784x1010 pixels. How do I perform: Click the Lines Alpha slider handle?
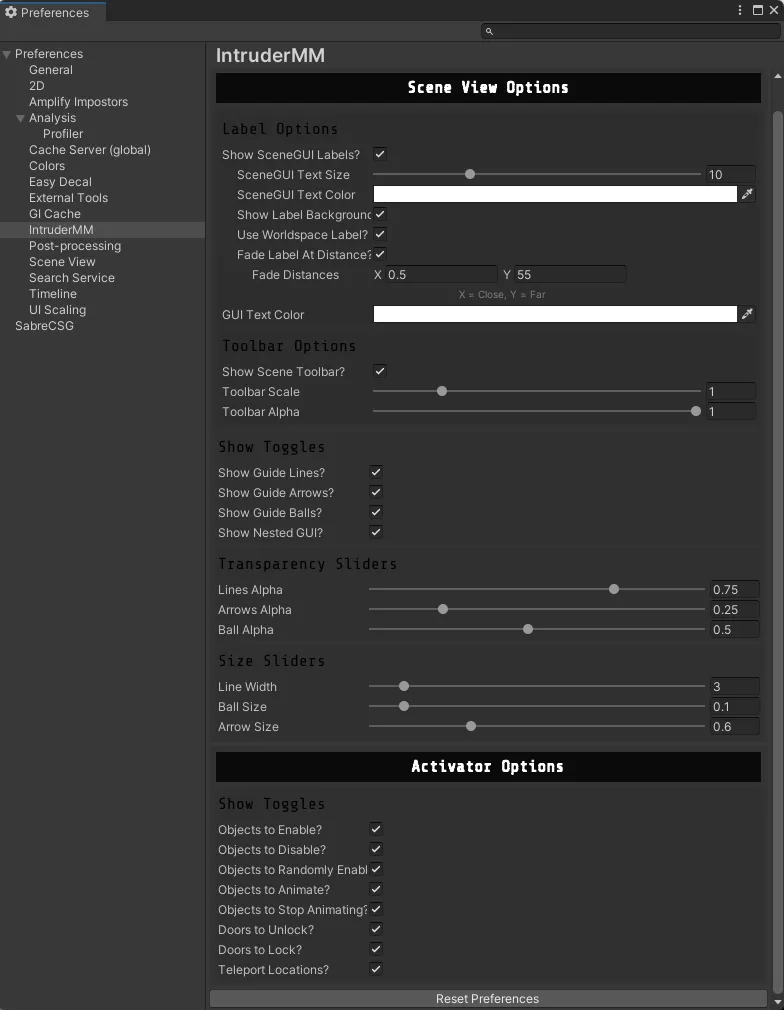614,589
